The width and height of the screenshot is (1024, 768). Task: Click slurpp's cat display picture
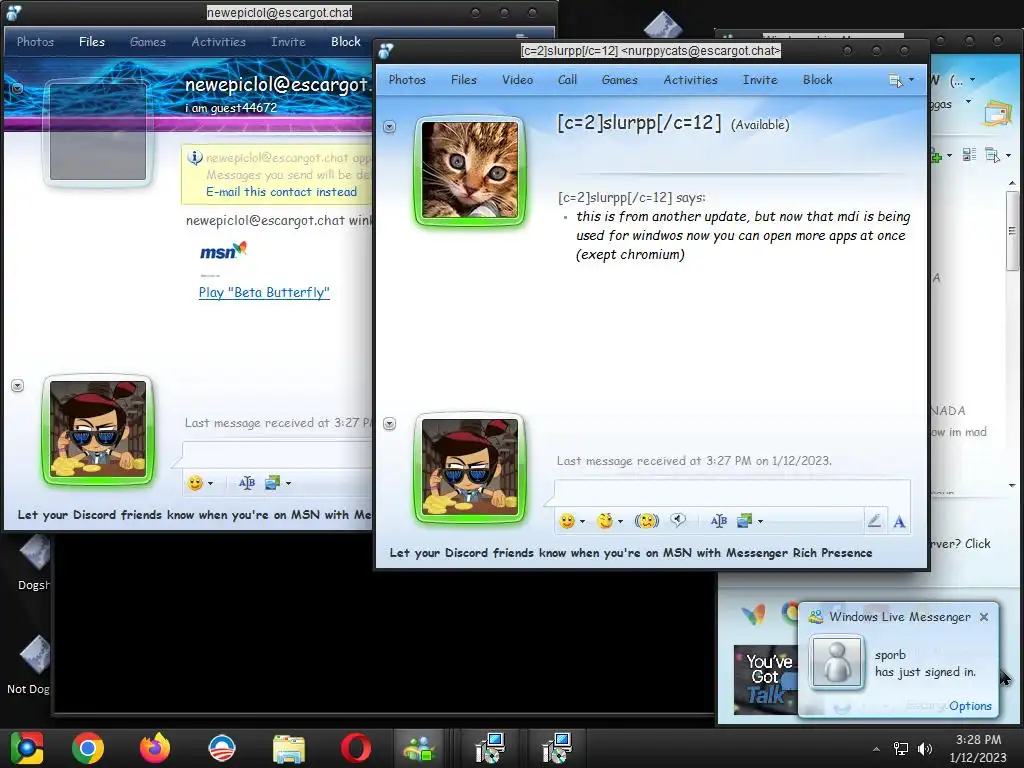[470, 170]
